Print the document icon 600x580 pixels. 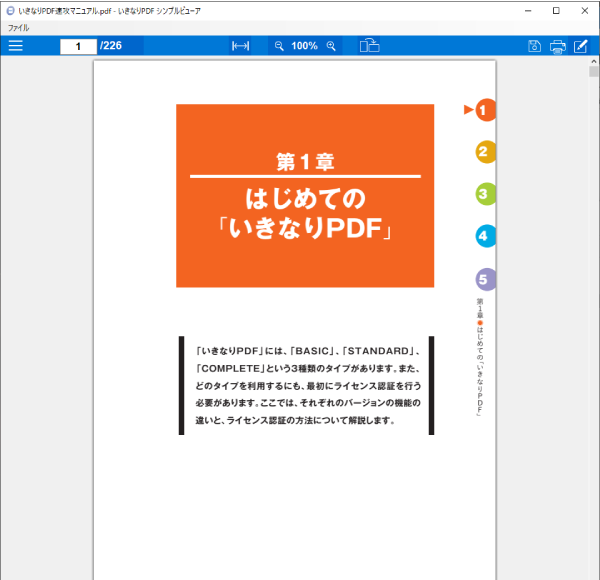point(558,46)
